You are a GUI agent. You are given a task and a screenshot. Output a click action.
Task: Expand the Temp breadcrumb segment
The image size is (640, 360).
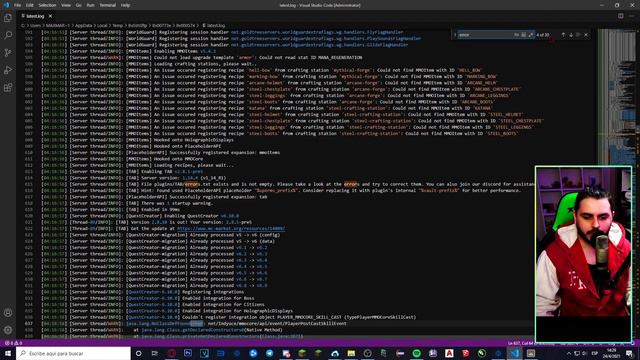click(118, 25)
